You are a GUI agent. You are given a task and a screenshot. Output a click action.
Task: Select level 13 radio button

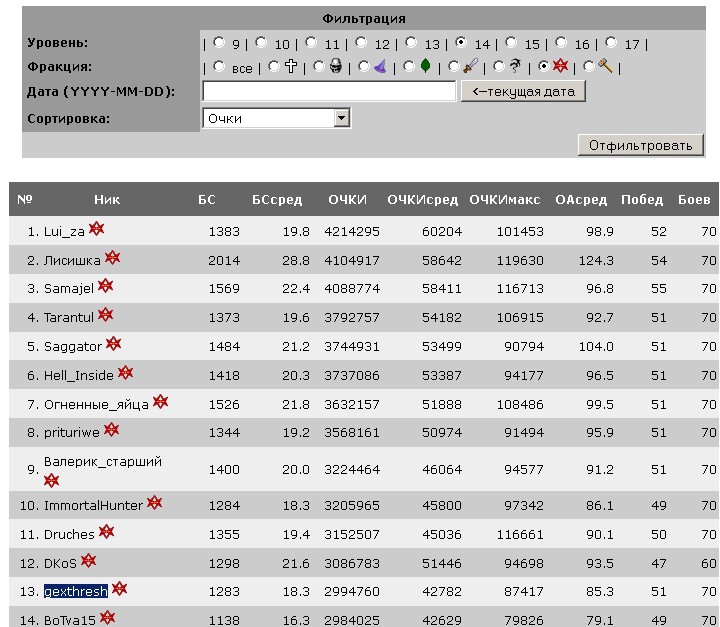[411, 43]
